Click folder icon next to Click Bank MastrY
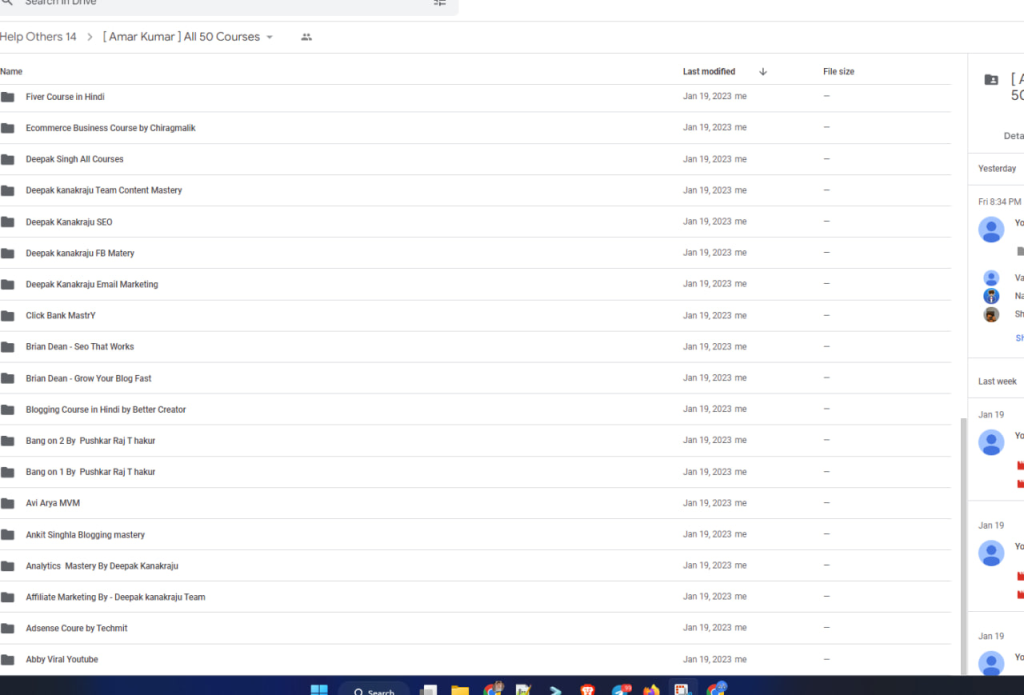 pyautogui.click(x=8, y=315)
